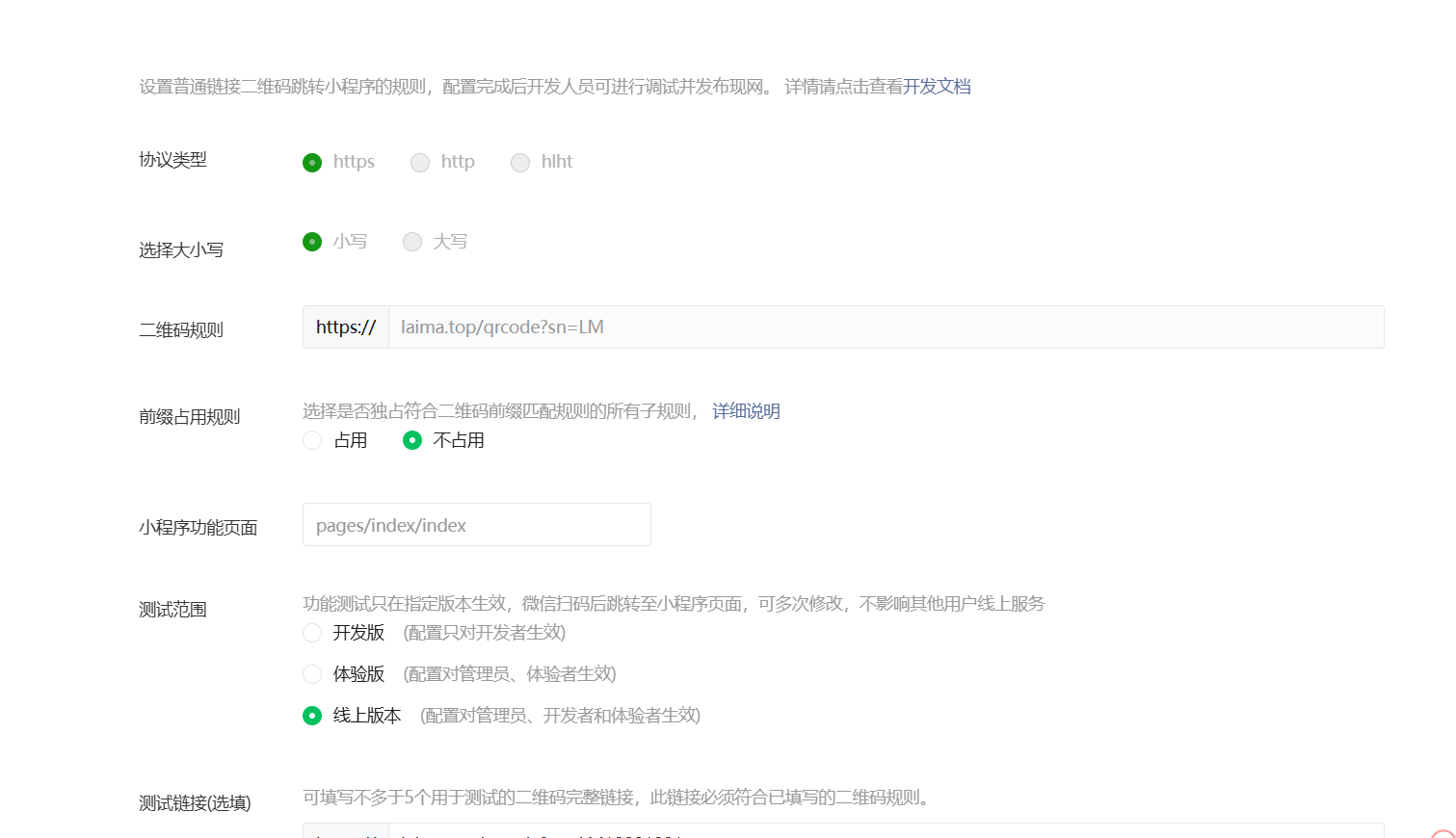This screenshot has width=1456, height=838.
Task: Click the 选择是否独占 prefix description text
Action: coord(501,411)
